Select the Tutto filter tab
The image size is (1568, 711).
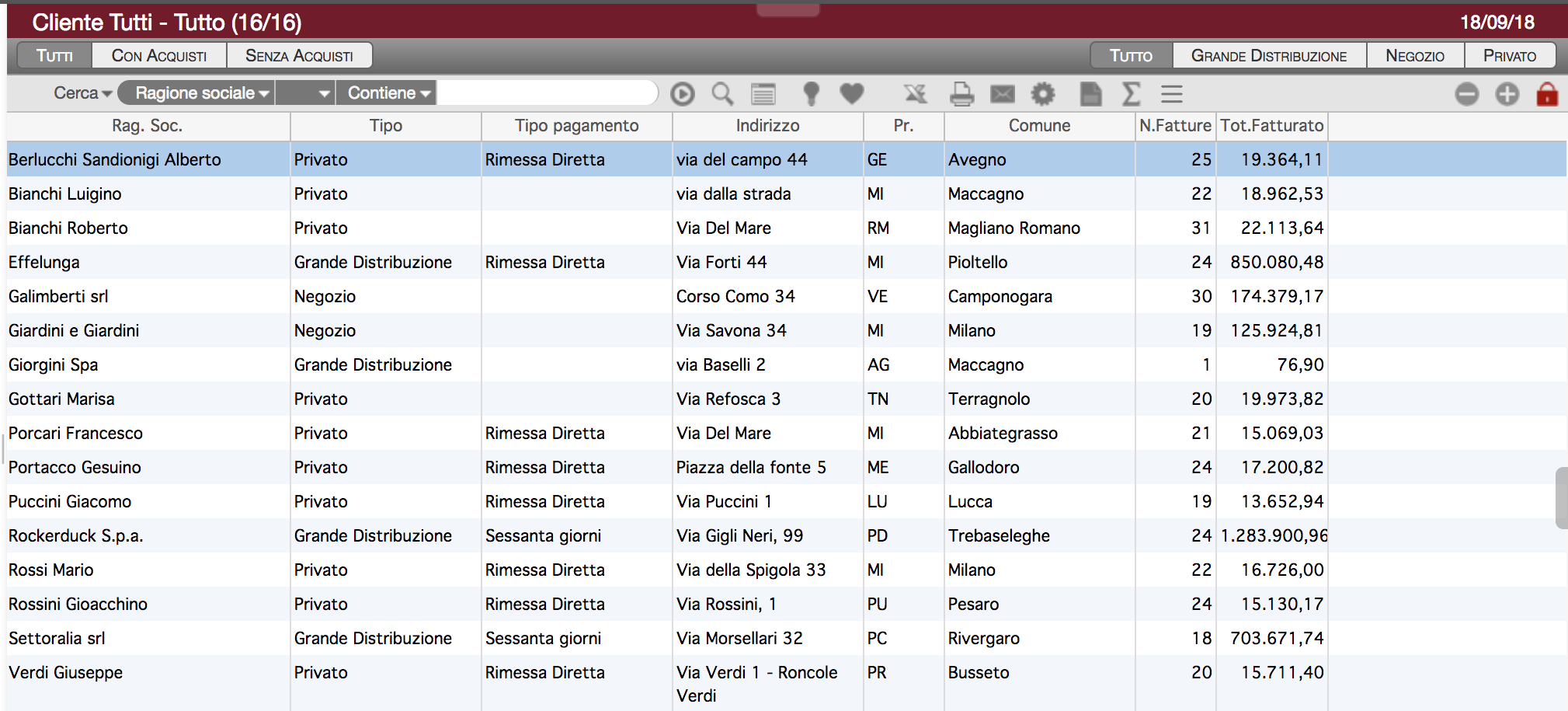click(1131, 56)
